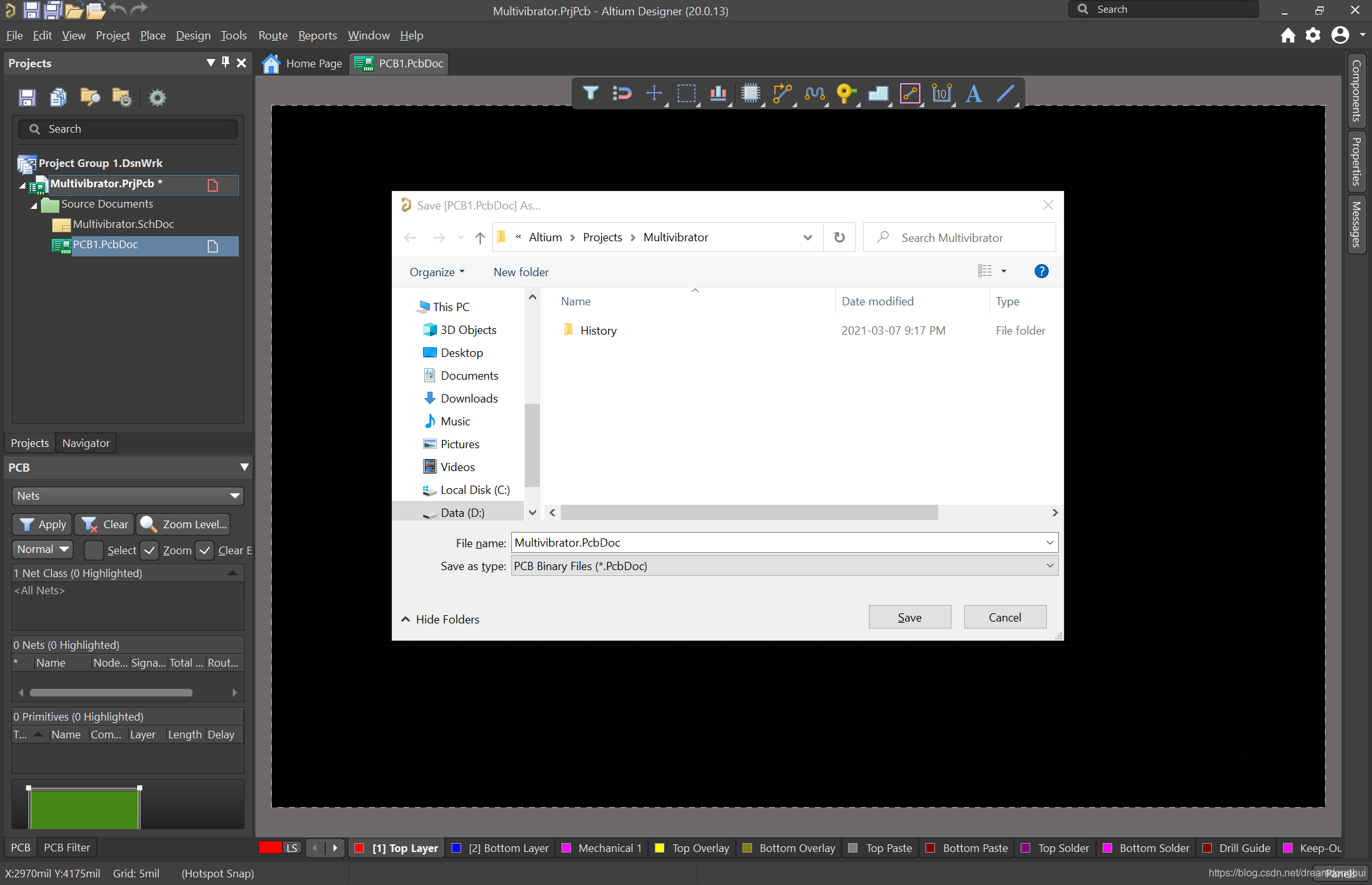Click the Place String text tool

point(973,93)
